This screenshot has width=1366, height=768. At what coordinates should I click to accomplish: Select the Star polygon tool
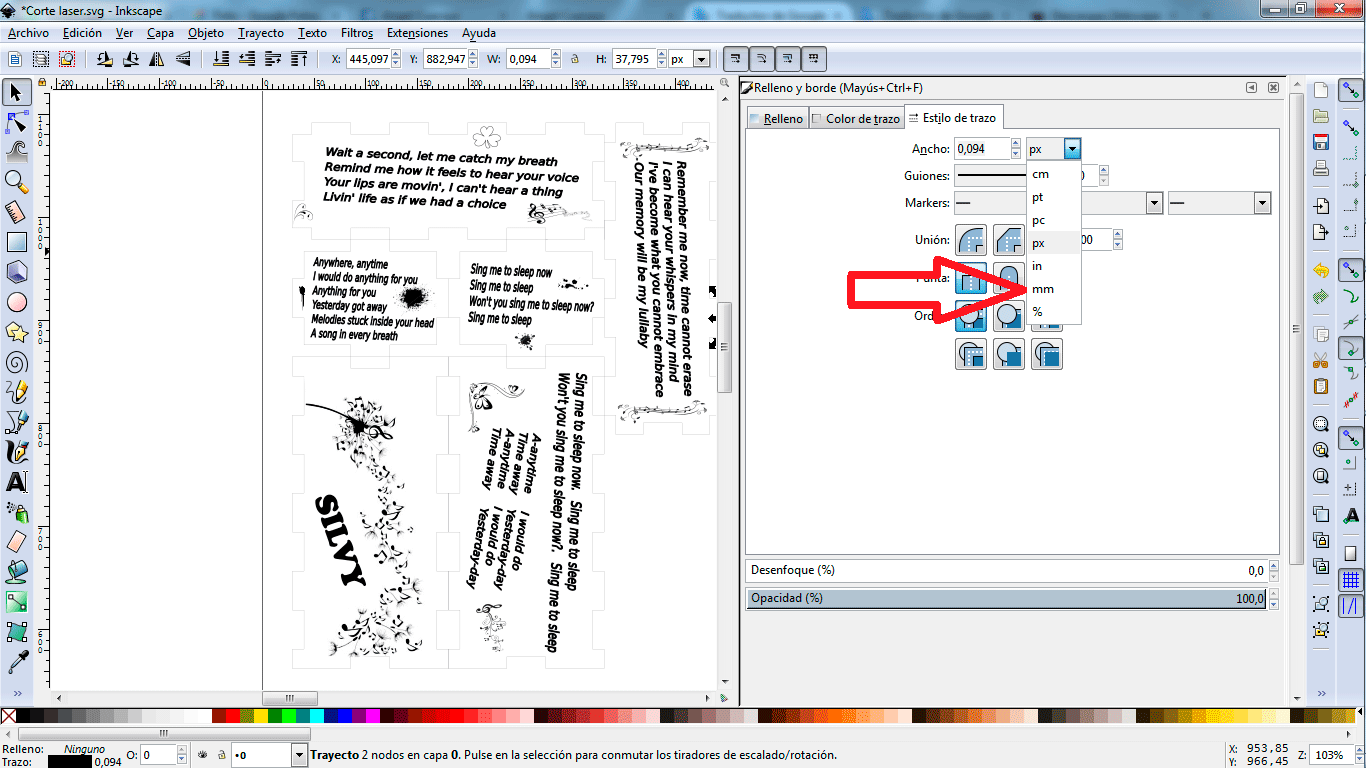16,332
